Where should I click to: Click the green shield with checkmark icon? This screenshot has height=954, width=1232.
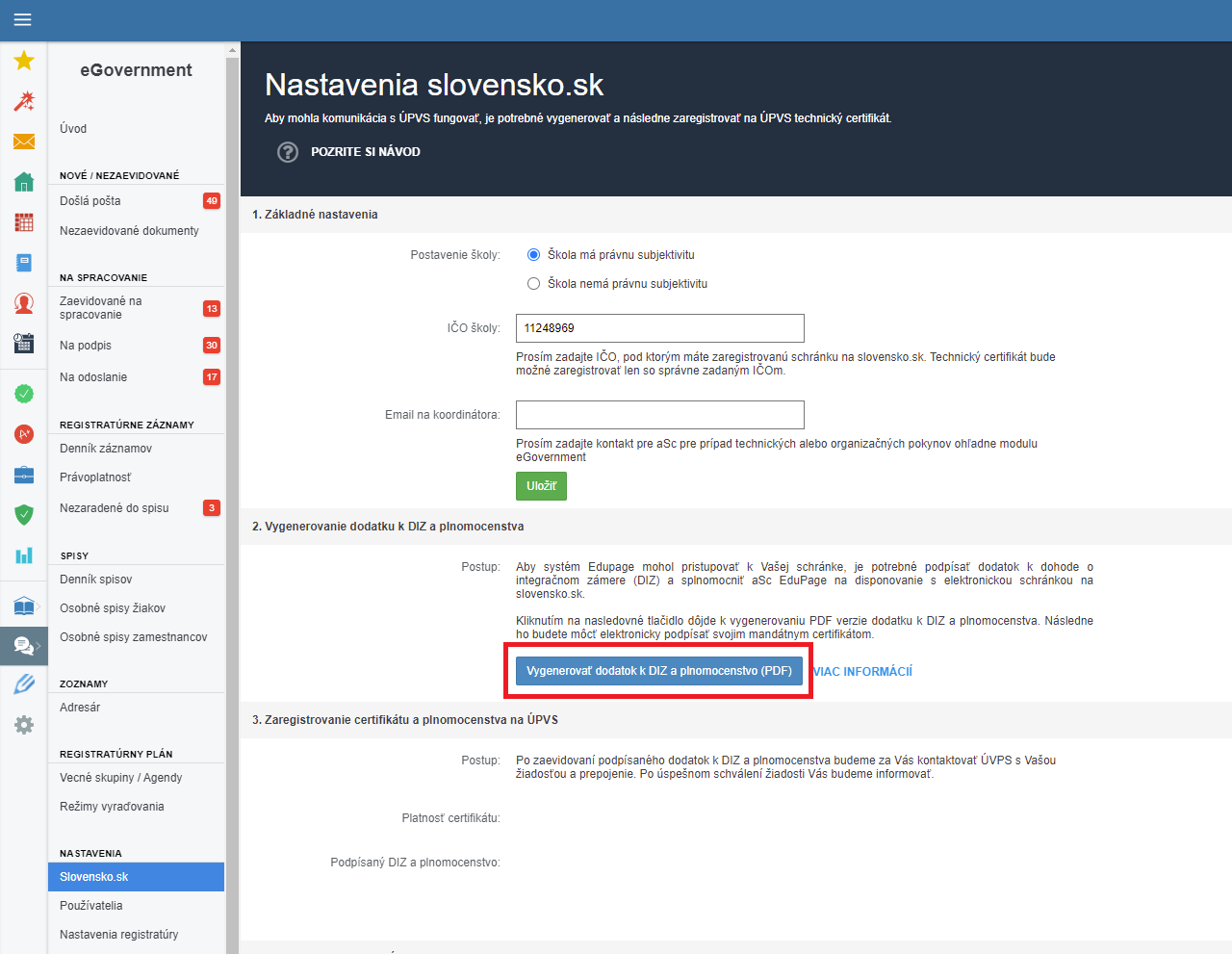pyautogui.click(x=24, y=515)
